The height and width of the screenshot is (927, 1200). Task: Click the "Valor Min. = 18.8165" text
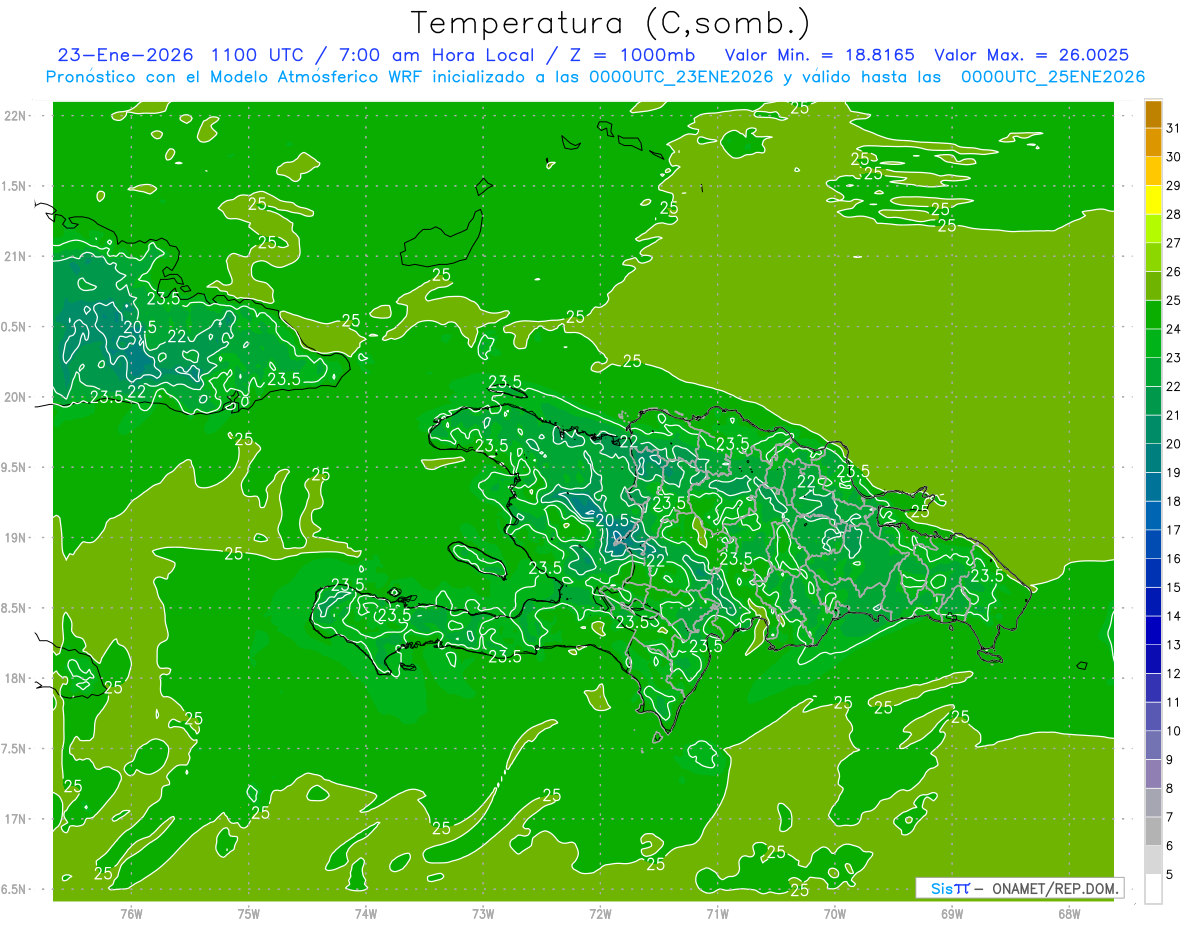[x=820, y=54]
